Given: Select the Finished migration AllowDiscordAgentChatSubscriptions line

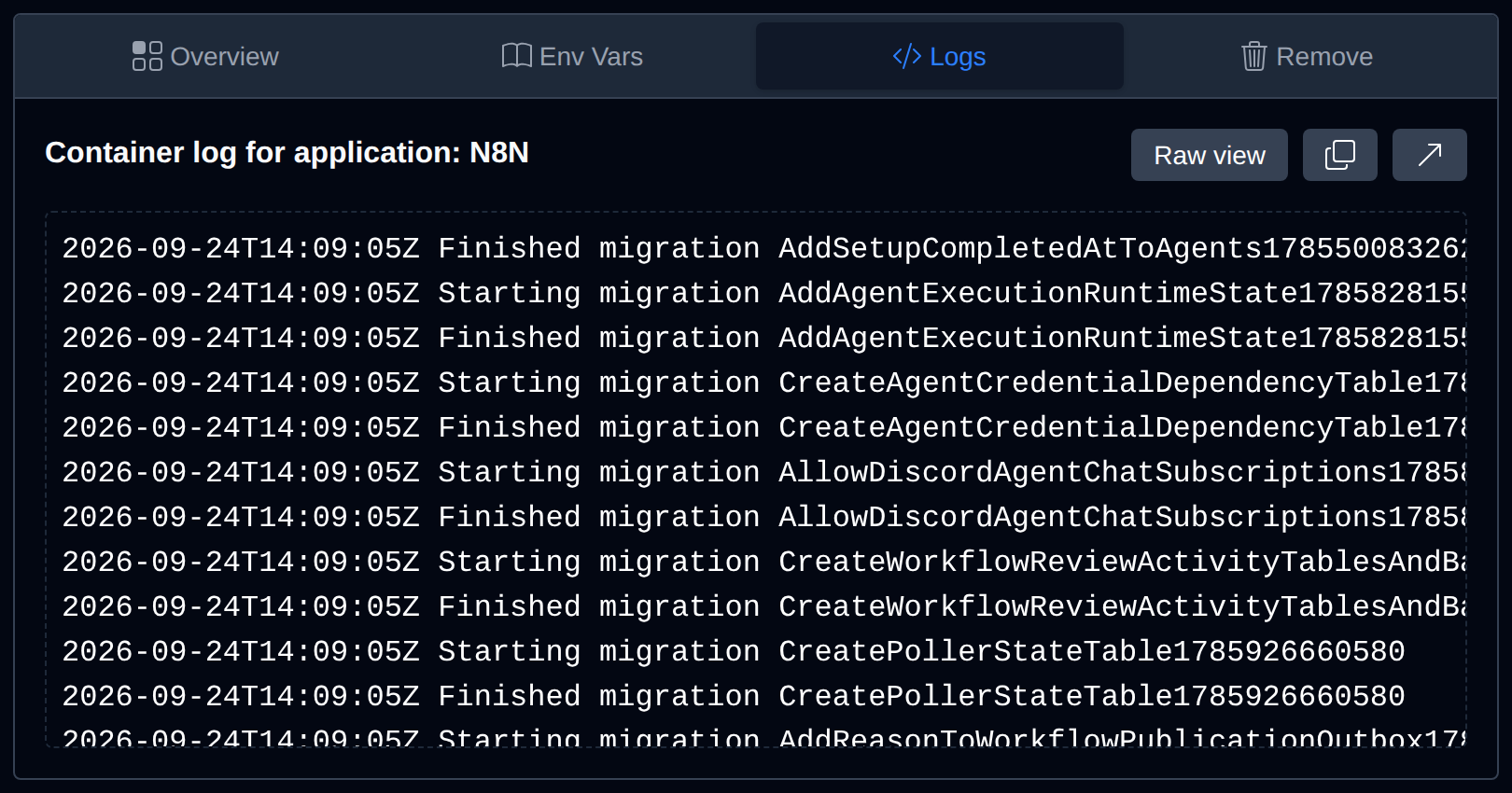Looking at the screenshot, I should 763,517.
